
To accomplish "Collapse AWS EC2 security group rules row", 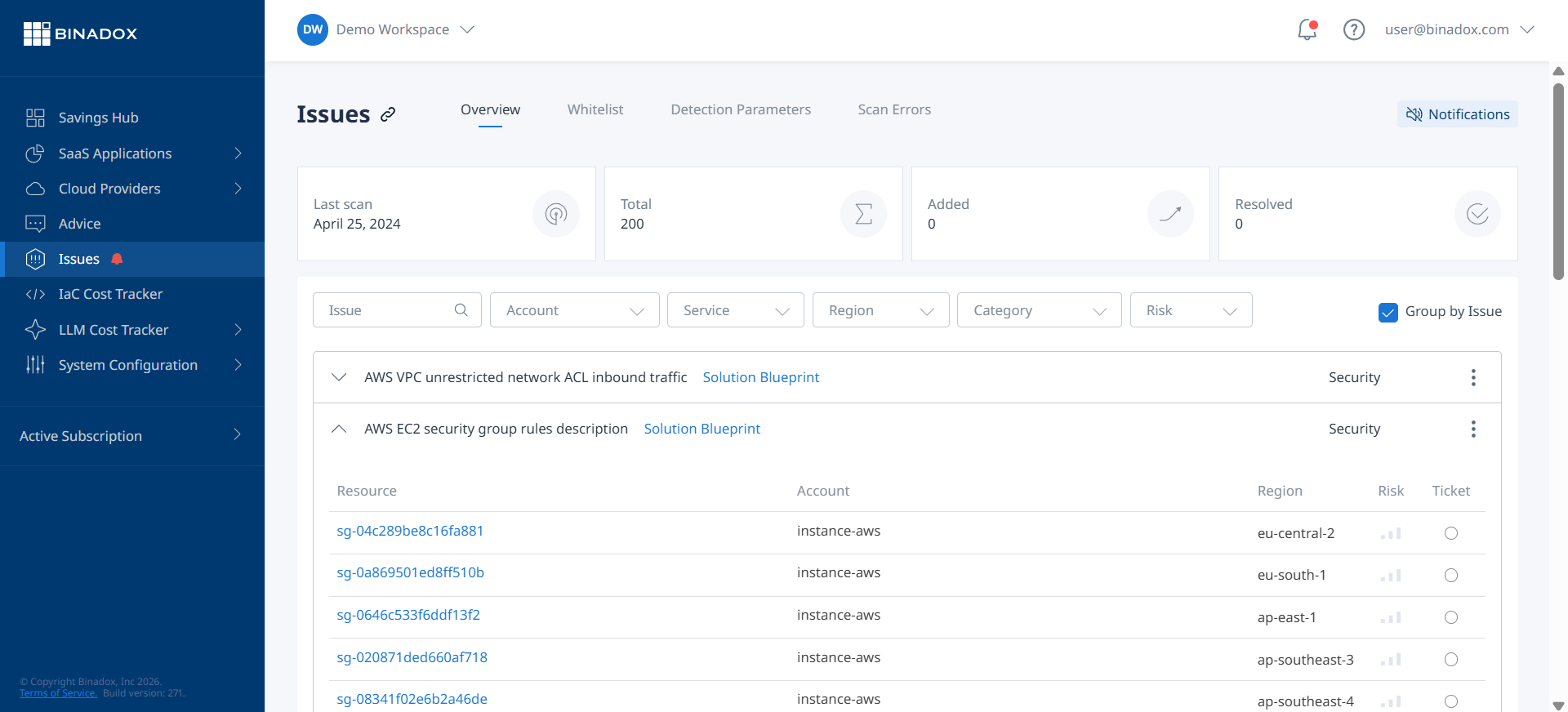I will pyautogui.click(x=339, y=429).
